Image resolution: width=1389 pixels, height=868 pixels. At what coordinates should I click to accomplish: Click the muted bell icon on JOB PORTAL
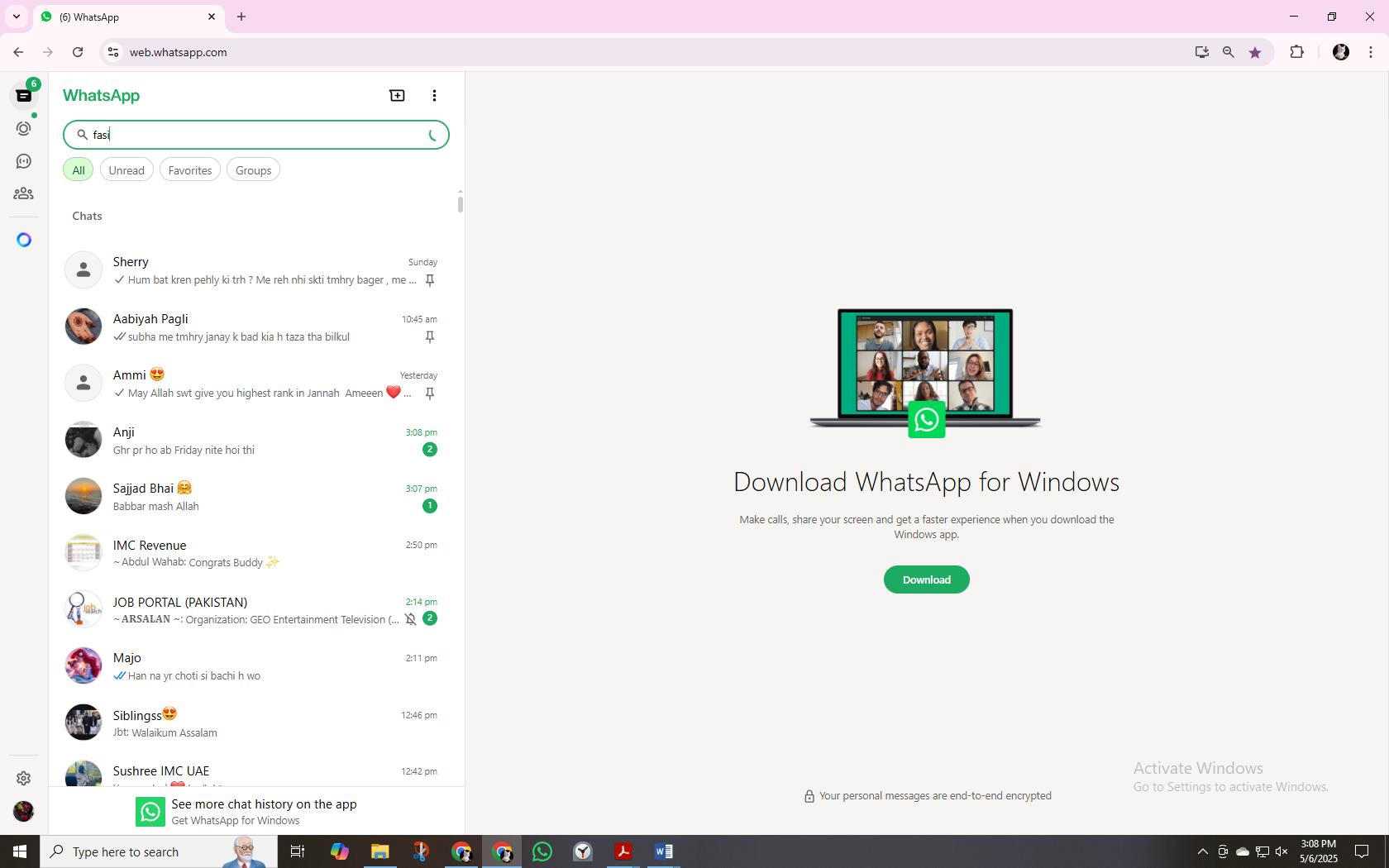410,619
